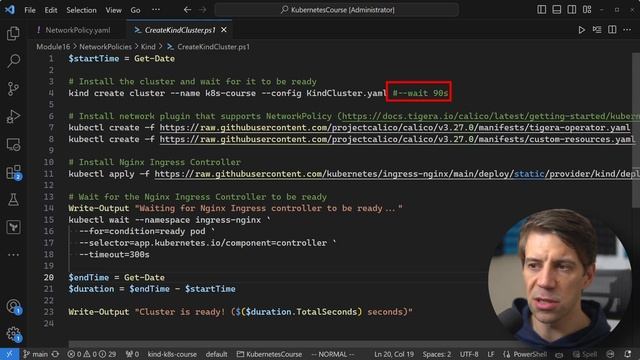Open the File menu

pos(30,10)
